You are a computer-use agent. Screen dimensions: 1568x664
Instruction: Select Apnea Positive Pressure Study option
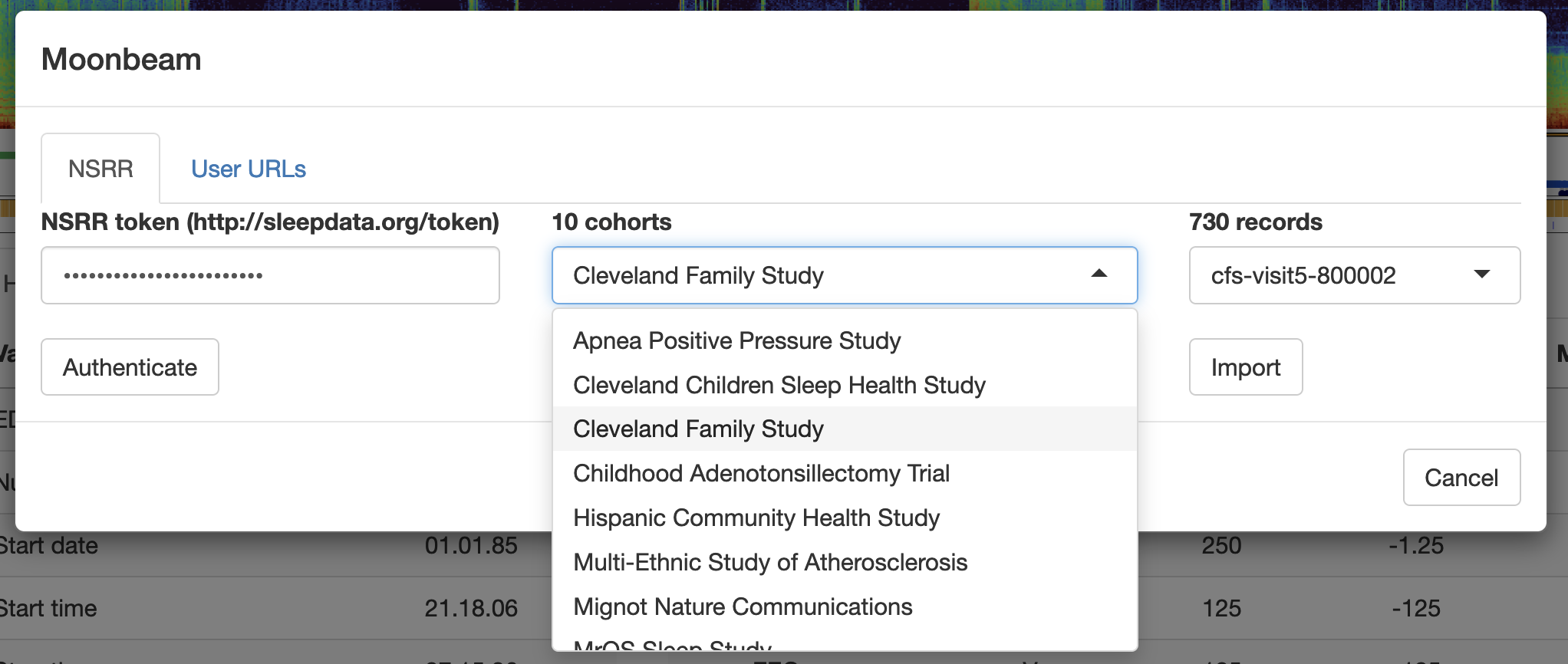coord(736,340)
